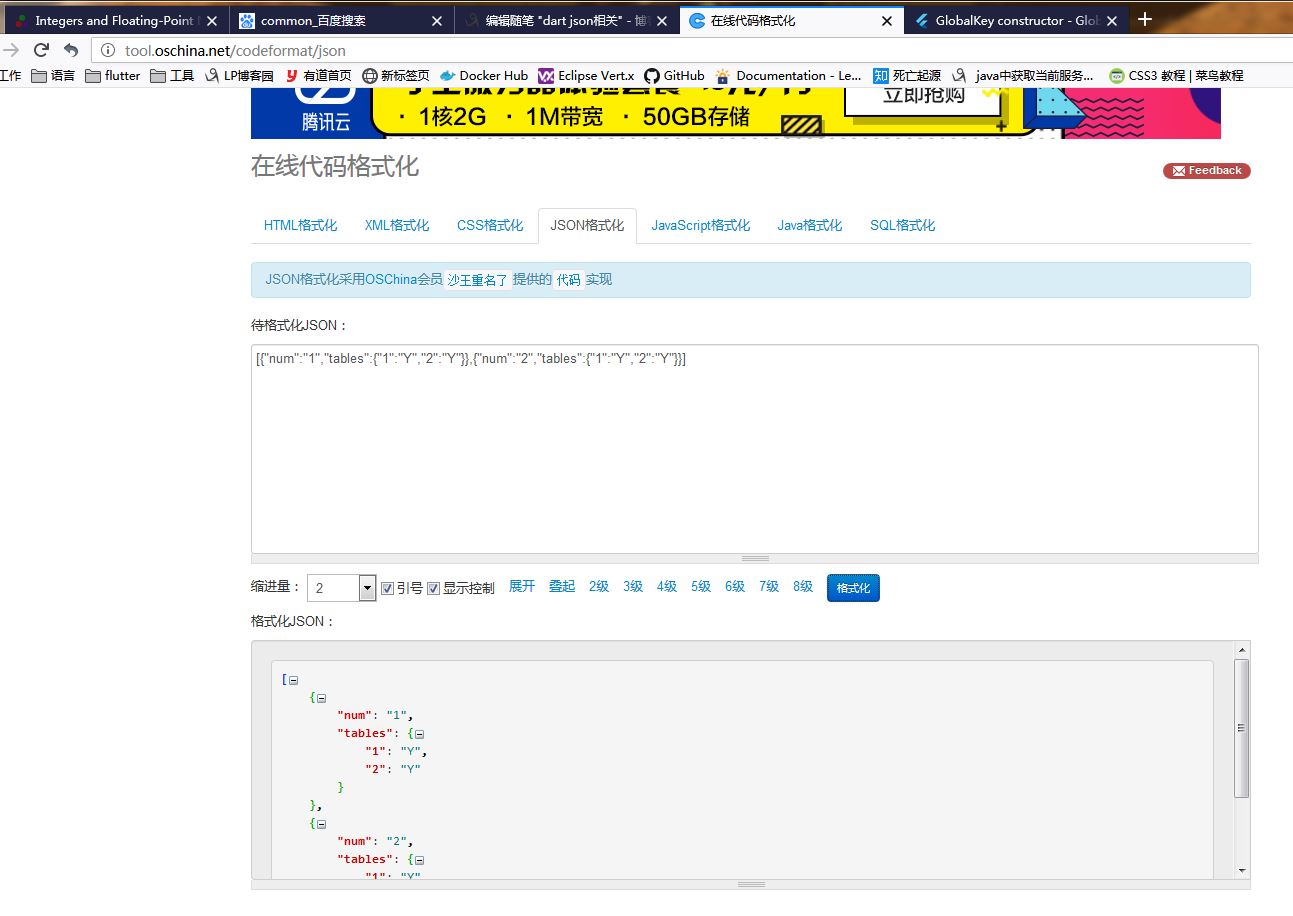Open the Docker Hub bookmark
The image size is (1293, 916).
484,76
